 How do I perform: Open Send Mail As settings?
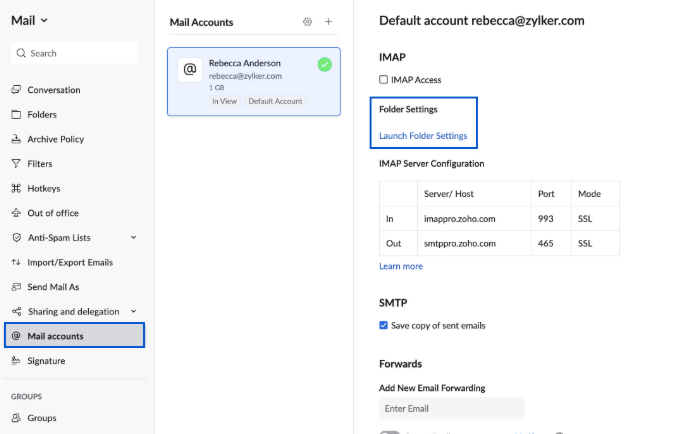[x=53, y=287]
